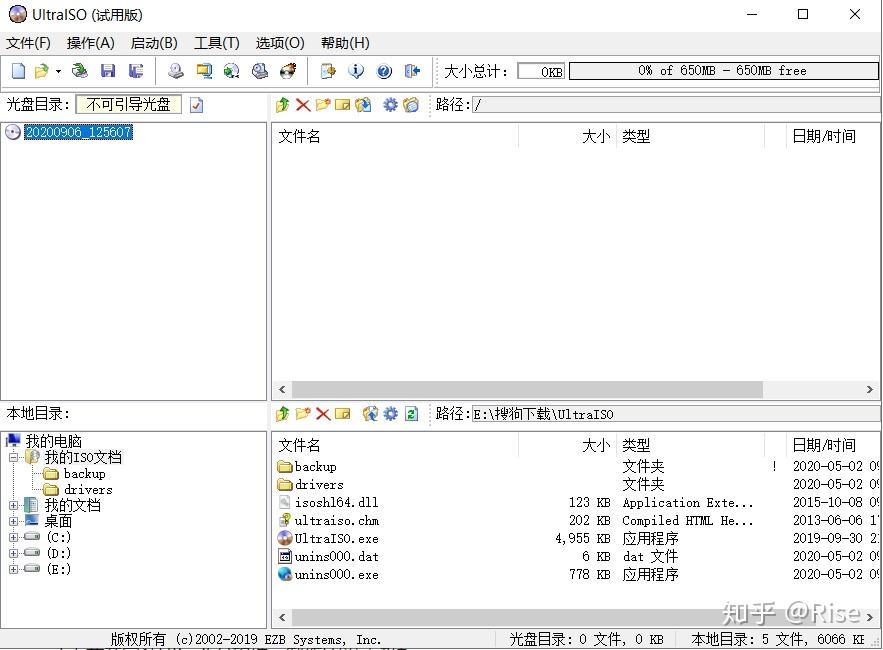Expand the 桌面 tree node
The image size is (883, 650).
point(14,521)
